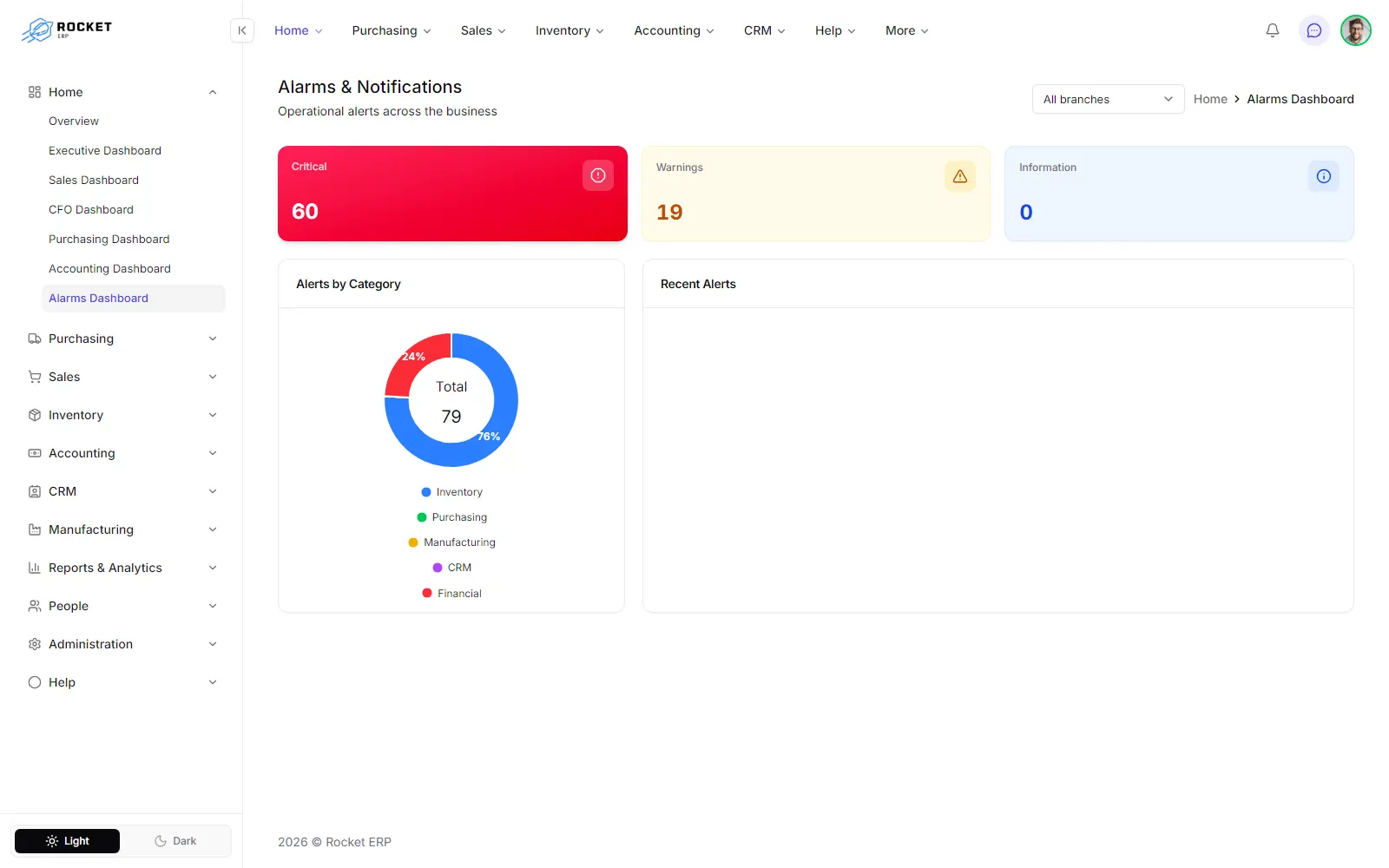Click the sidebar Inventory box icon
The image size is (1389, 868).
coord(35,415)
